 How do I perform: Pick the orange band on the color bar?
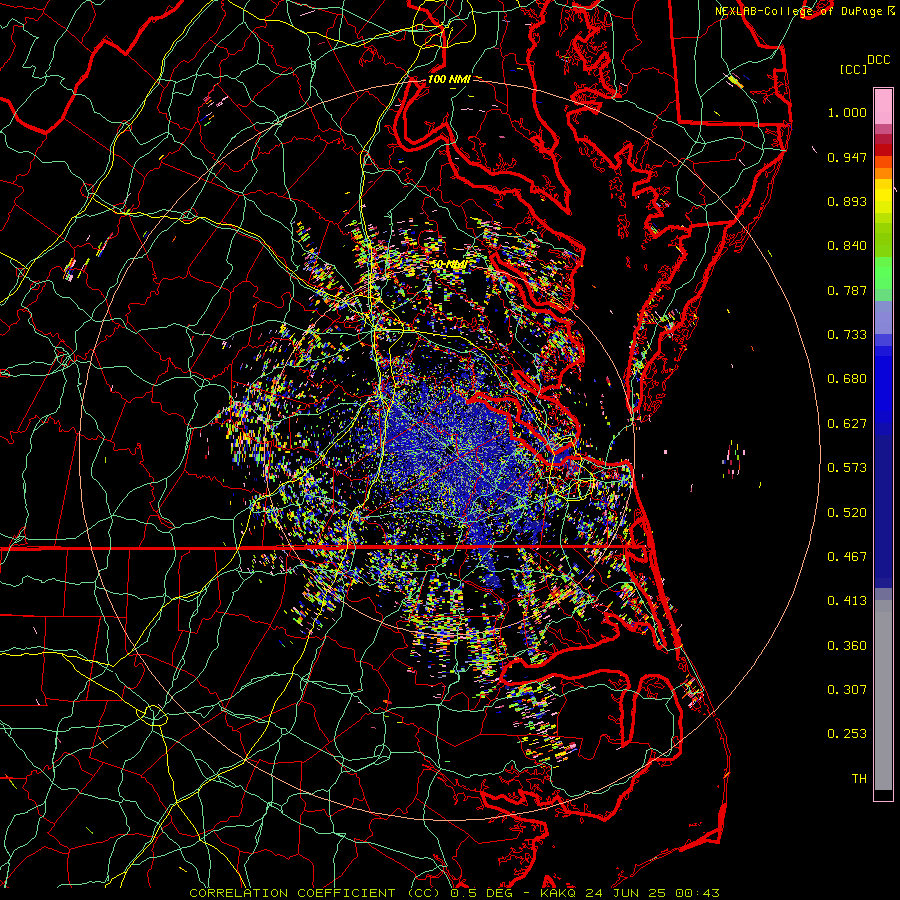883,173
